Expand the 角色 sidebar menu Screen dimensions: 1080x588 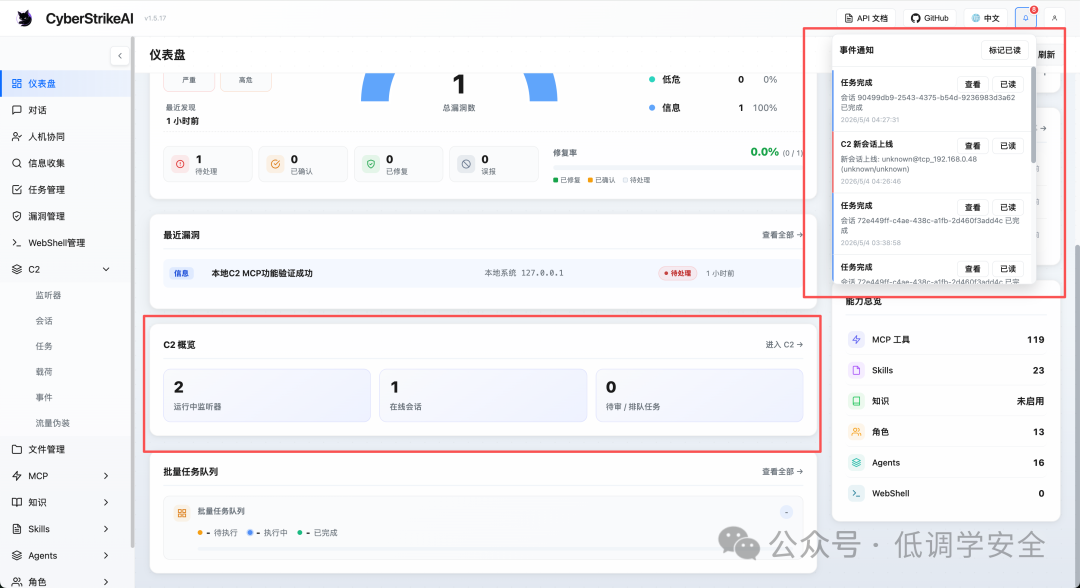pyautogui.click(x=106, y=582)
